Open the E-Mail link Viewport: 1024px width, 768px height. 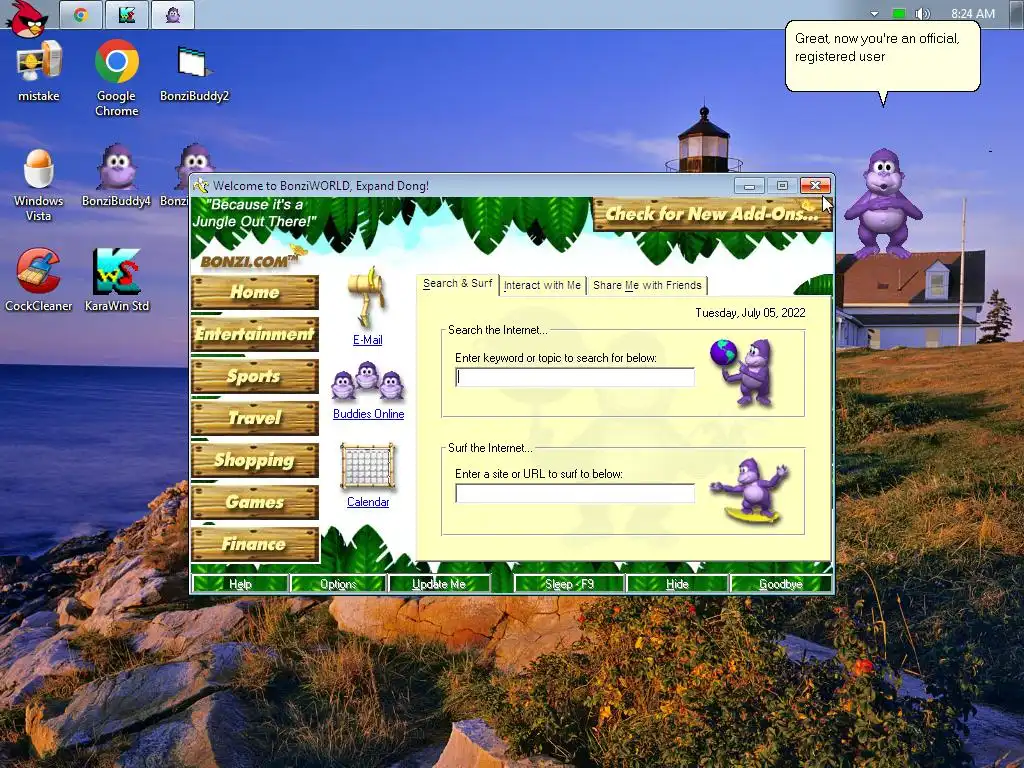pyautogui.click(x=368, y=340)
